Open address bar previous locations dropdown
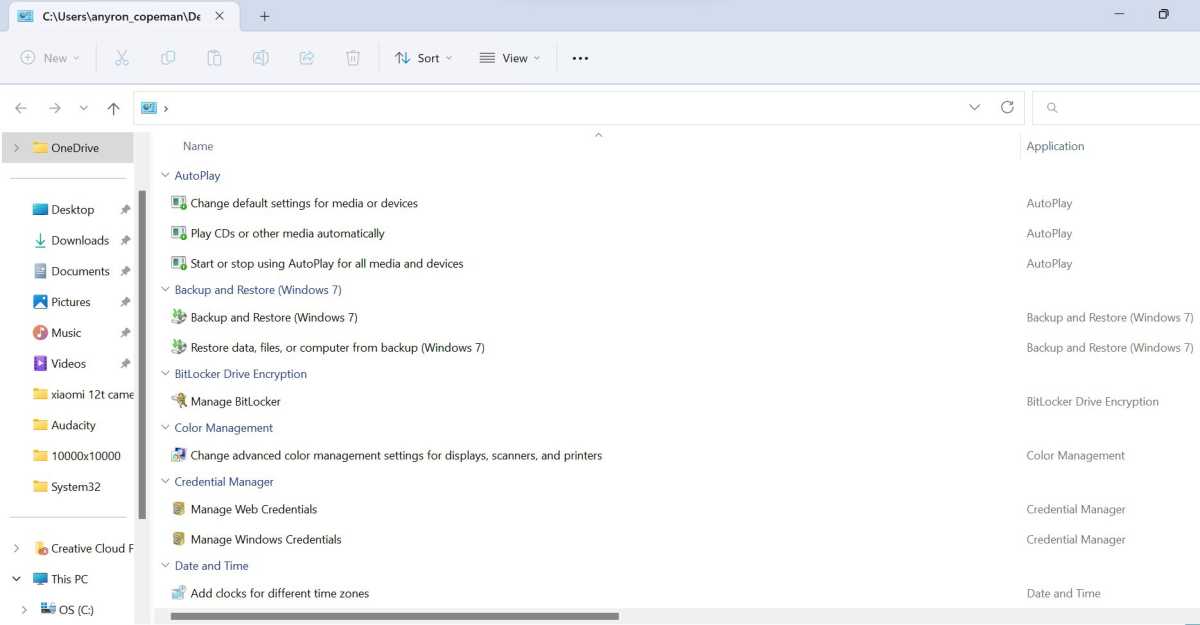Viewport: 1200px width, 625px height. (975, 107)
